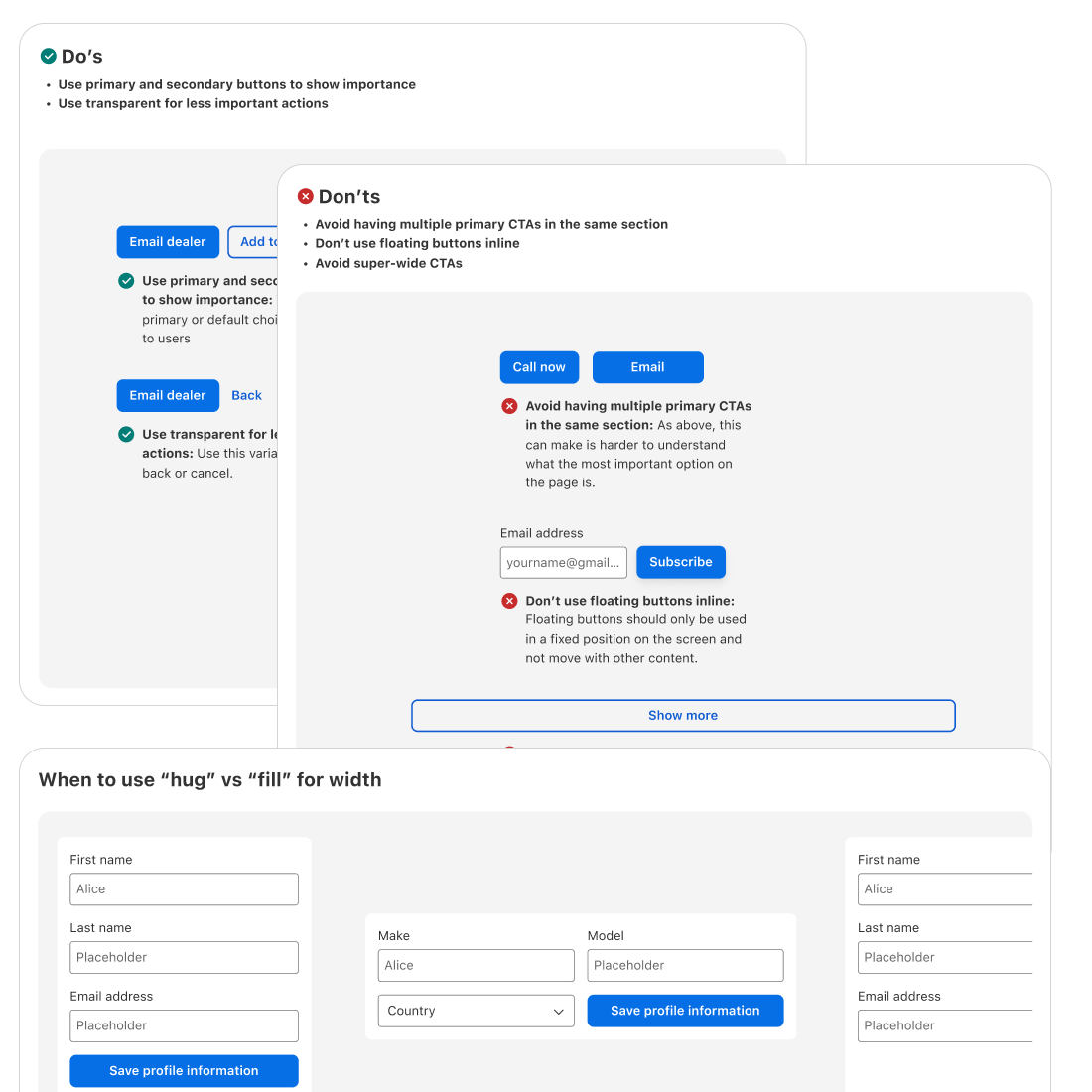This screenshot has width=1092, height=1092.
Task: Click the Back transparent button
Action: coord(246,395)
